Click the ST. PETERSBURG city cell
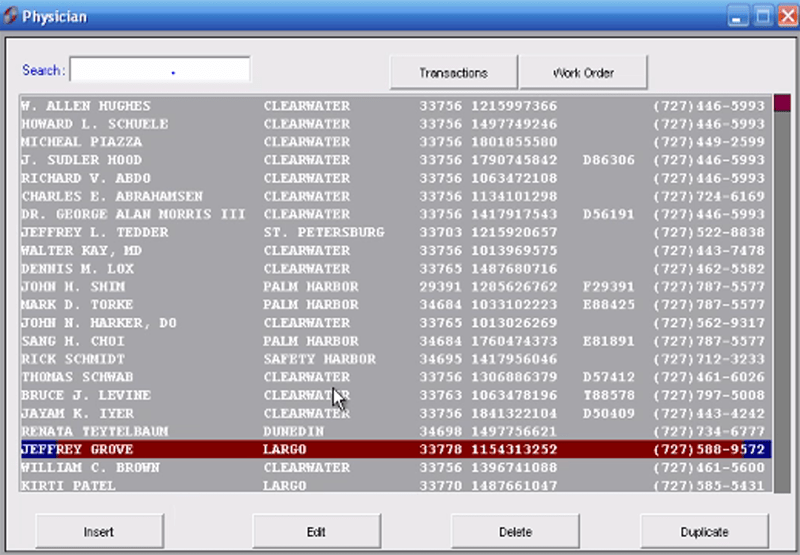Screen dimensions: 800x555 click(x=324, y=233)
